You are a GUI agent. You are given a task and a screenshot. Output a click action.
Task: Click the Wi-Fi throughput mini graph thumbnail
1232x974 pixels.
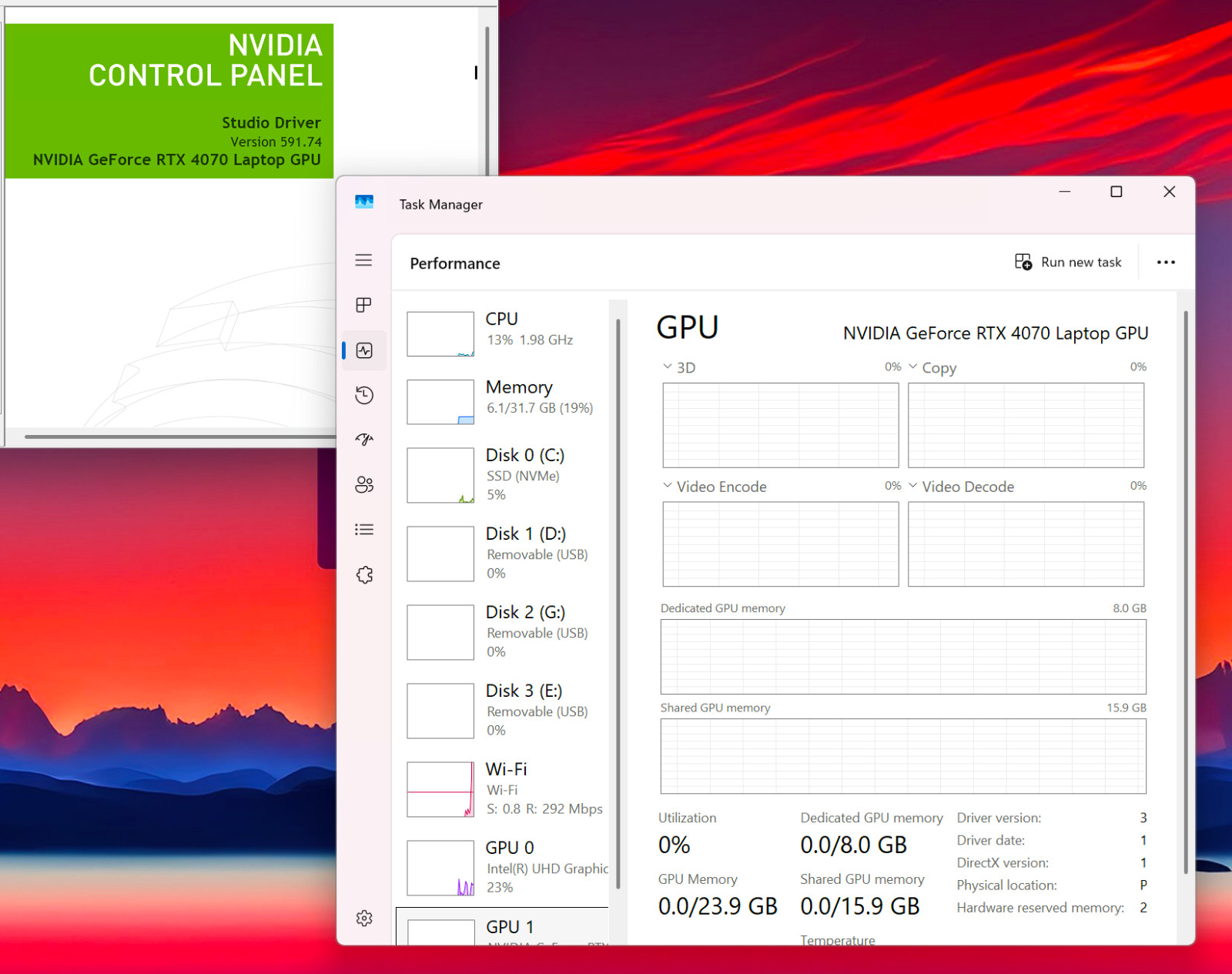tap(440, 789)
